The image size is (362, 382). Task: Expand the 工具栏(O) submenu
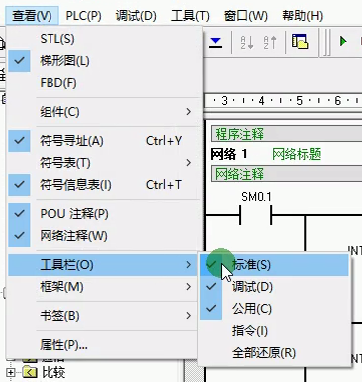click(104, 265)
